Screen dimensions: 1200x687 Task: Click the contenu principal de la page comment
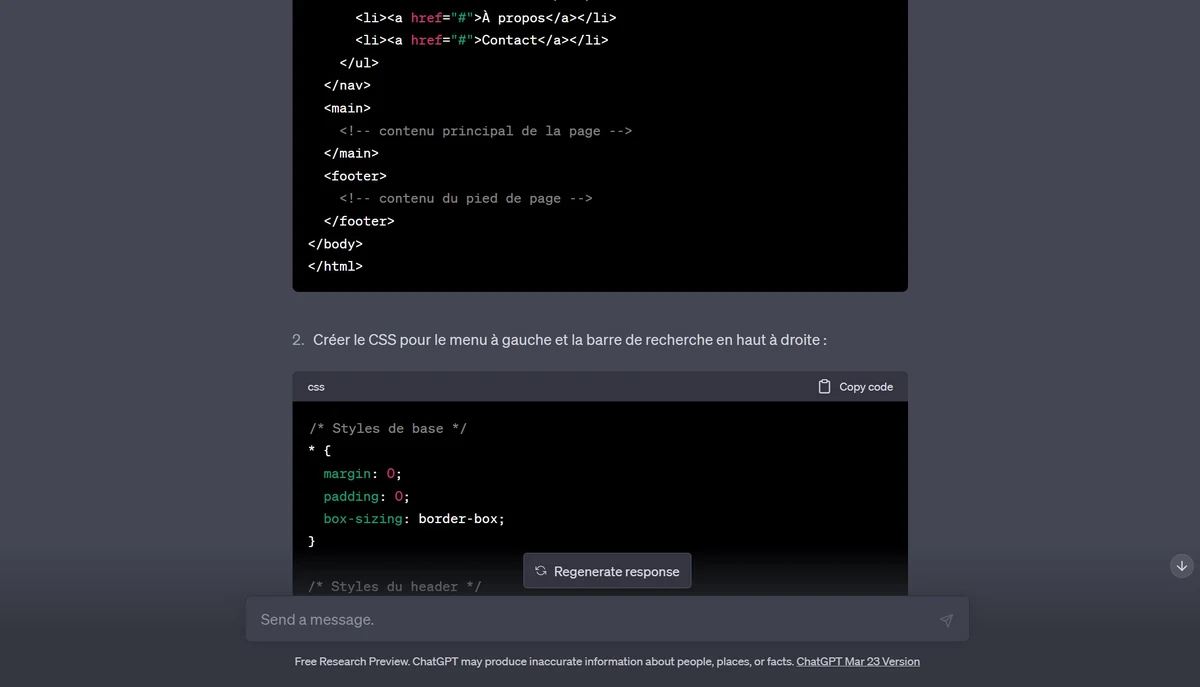tap(485, 131)
